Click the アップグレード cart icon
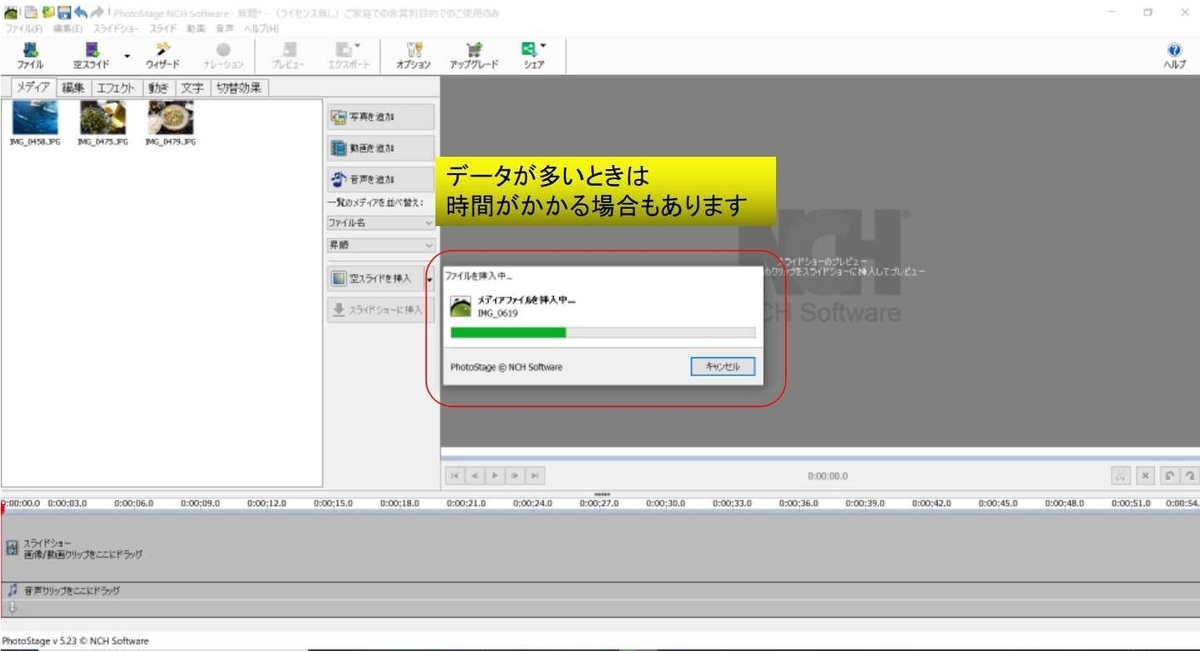Screen dimensions: 1200x651 [x=474, y=56]
